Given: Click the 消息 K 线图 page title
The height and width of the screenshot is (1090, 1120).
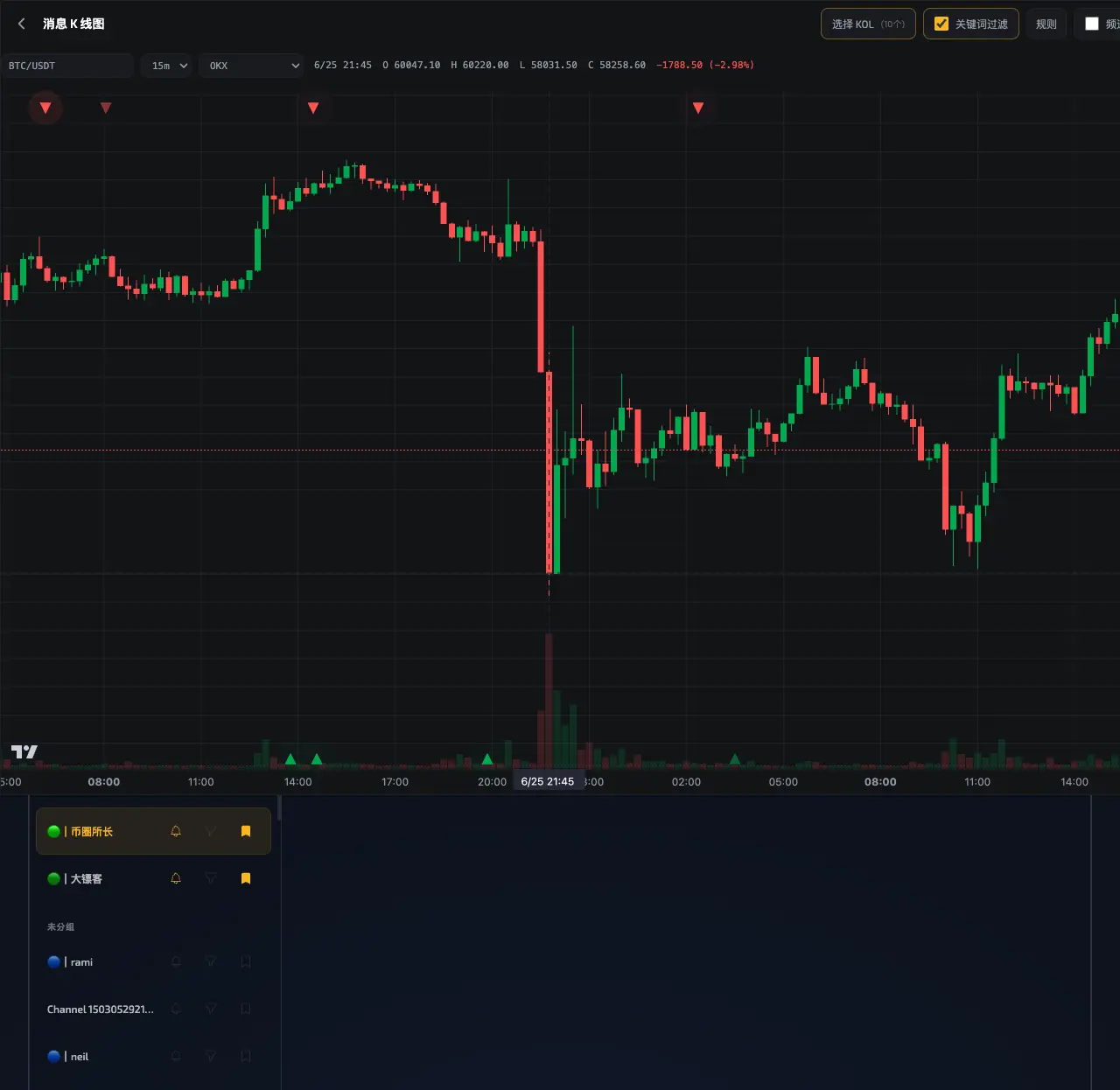Looking at the screenshot, I should point(73,24).
